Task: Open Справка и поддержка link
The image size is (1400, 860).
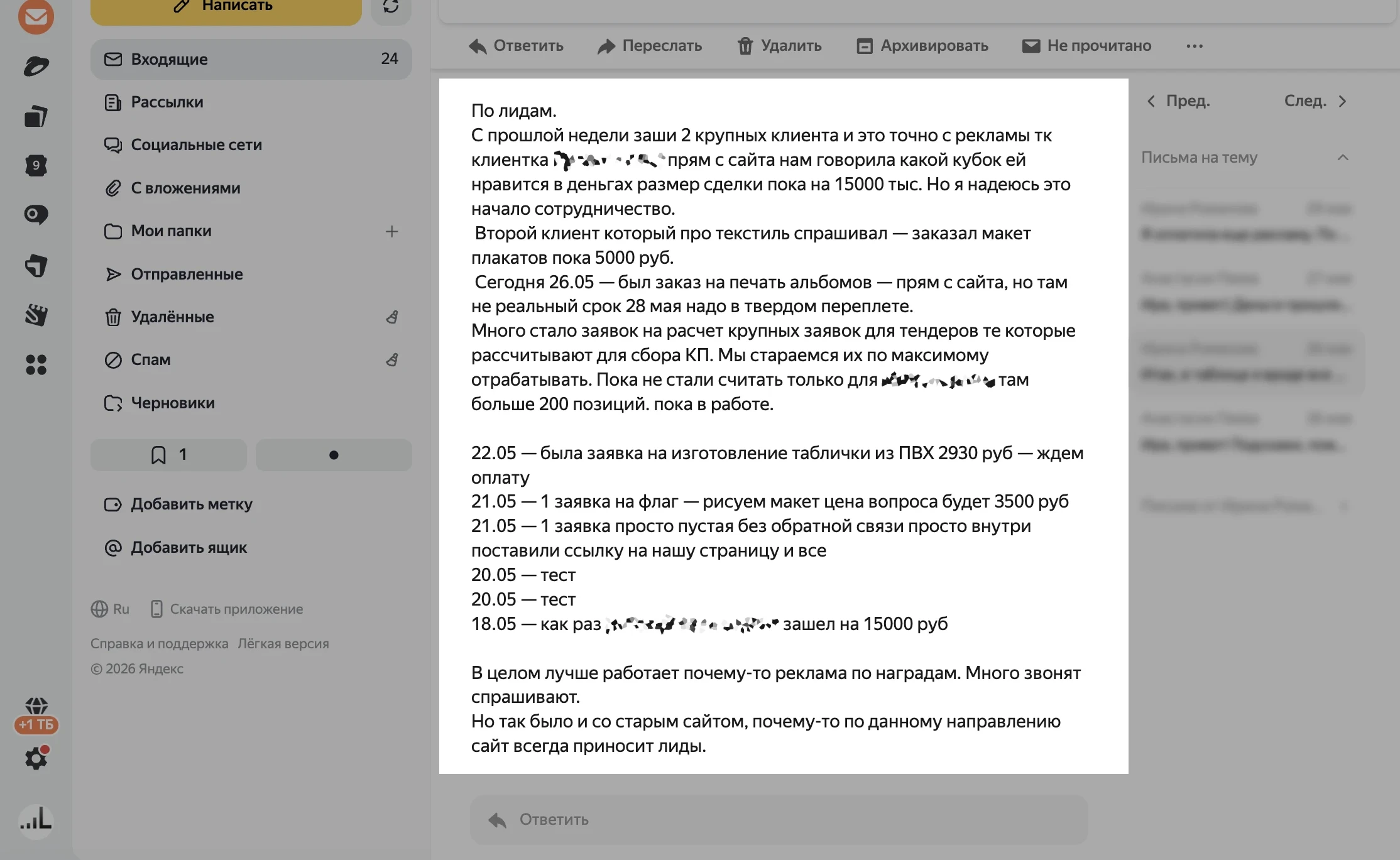Action: [159, 643]
